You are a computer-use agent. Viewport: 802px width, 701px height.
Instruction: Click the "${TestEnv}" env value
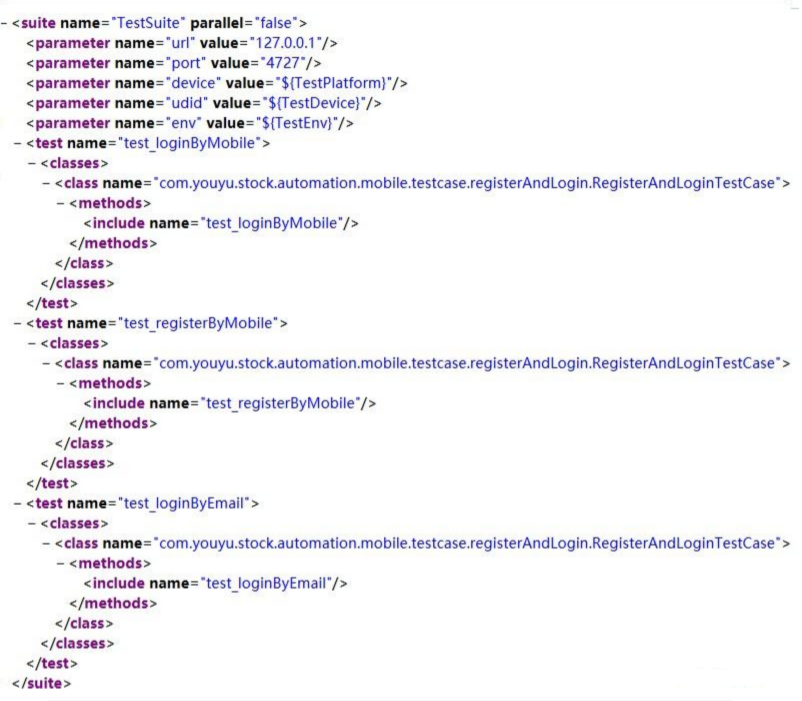pos(297,123)
